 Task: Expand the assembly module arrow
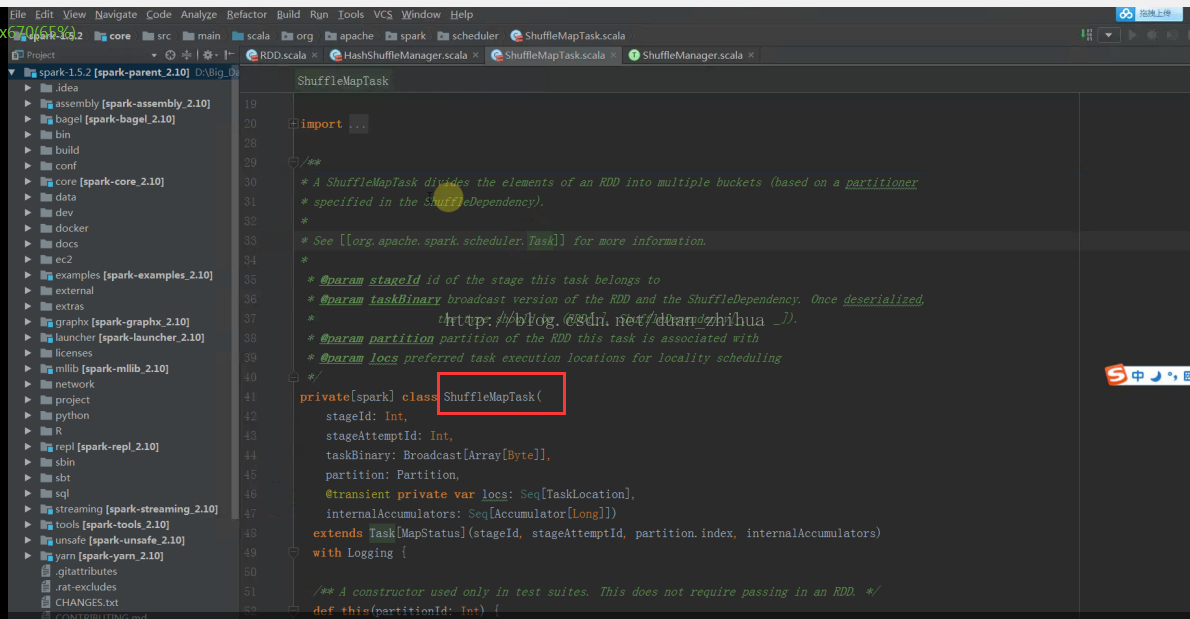click(x=28, y=103)
